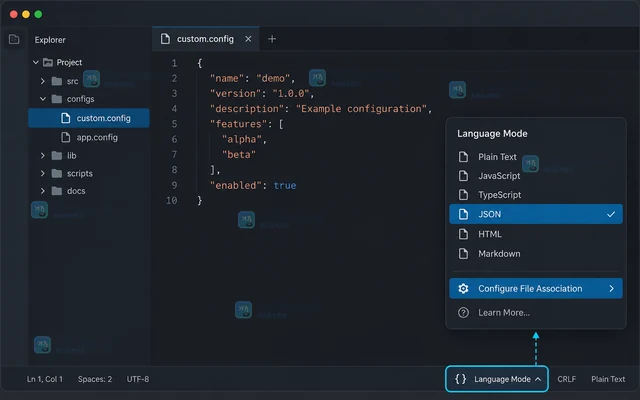Click the lib folder icon
The width and height of the screenshot is (640, 400).
(x=57, y=156)
